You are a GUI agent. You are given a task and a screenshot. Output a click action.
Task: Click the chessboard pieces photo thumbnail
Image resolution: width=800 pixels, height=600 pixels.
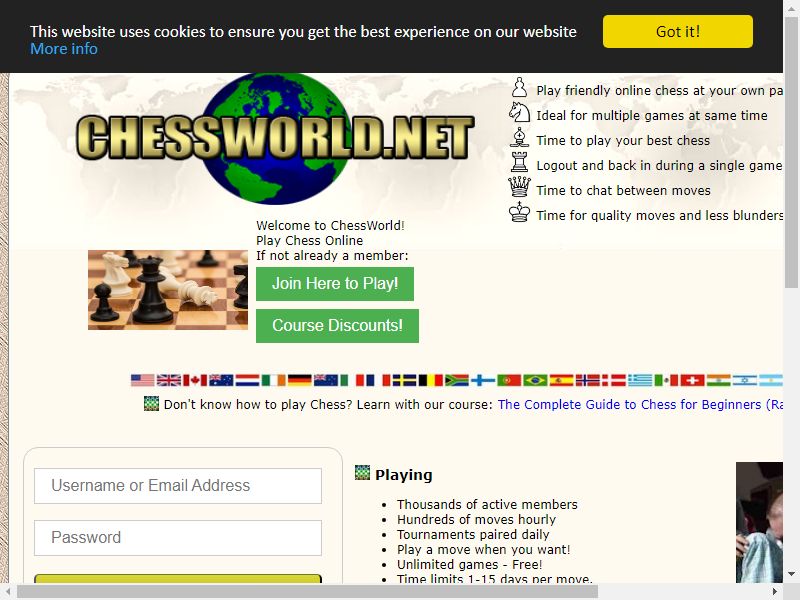click(168, 290)
